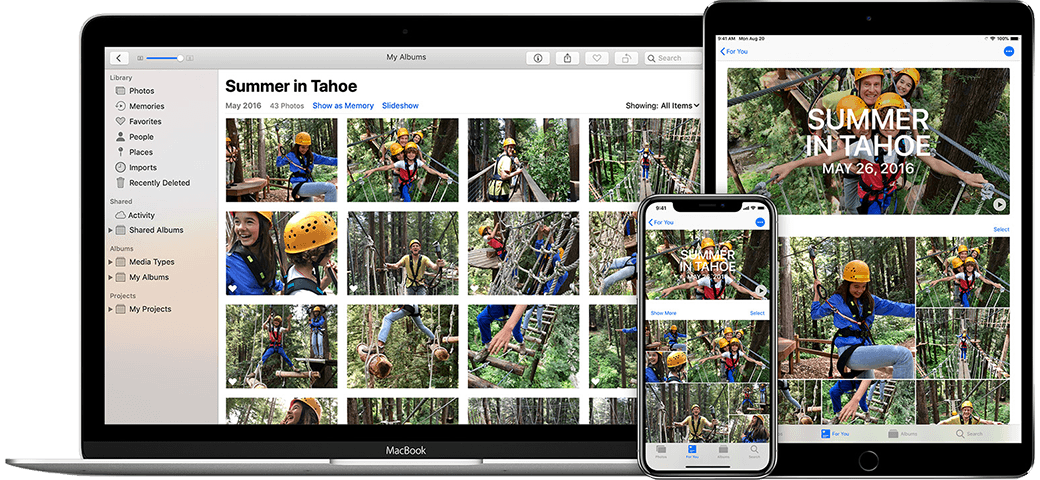Expand the My Projects disclosure triangle
This screenshot has height=480, width=1040.
111,309
